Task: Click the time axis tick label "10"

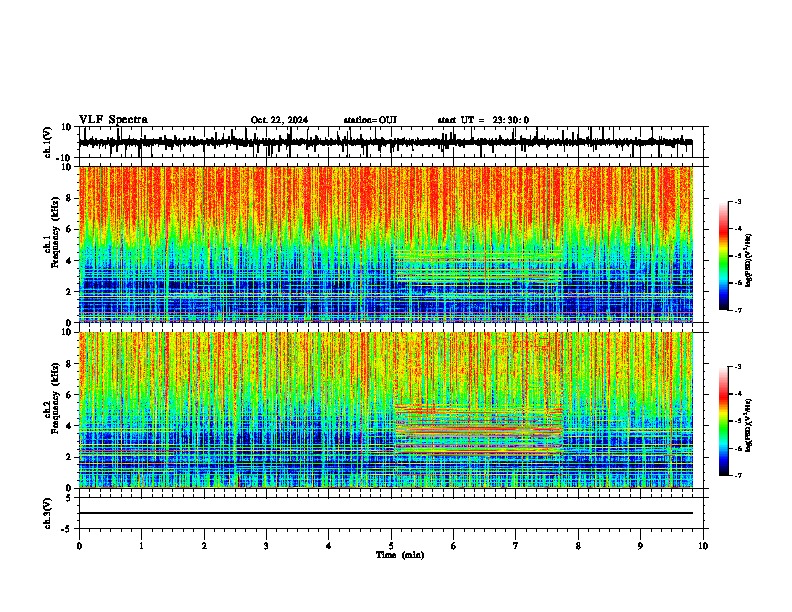Action: click(703, 546)
